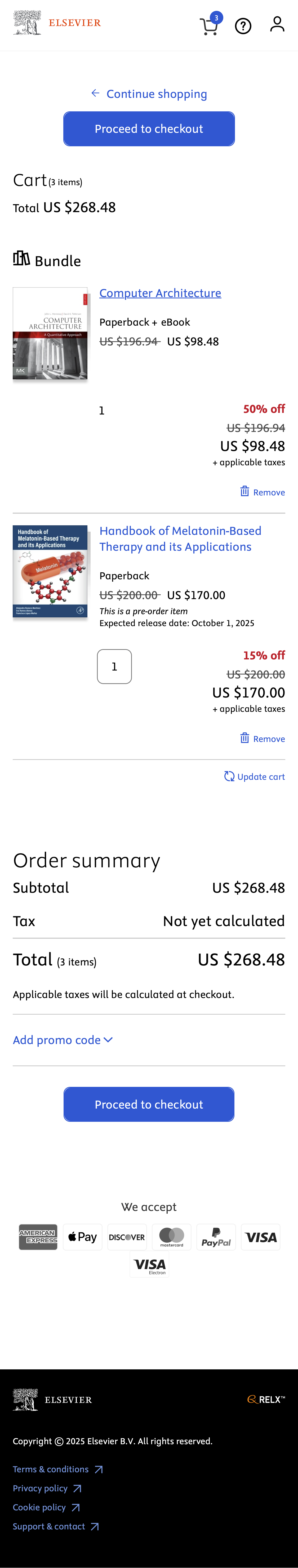Screen dimensions: 298x1568
Task: Click the Melatonin handbook cover image
Action: click(50, 572)
